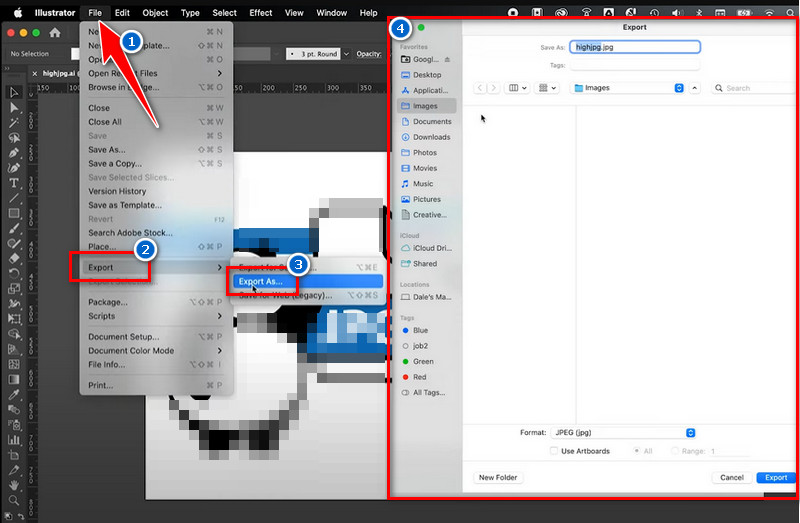Select the Hand tool
Viewport: 800px width, 523px height.
tap(14, 485)
